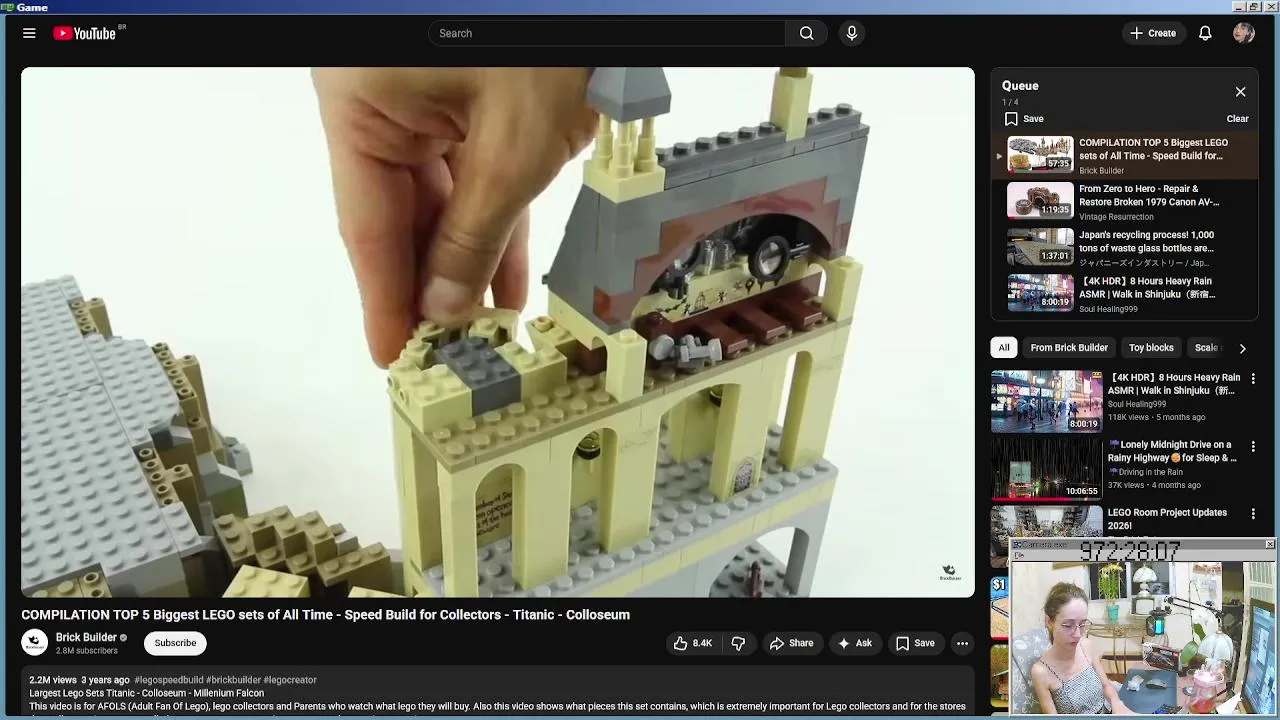Dislike the video
This screenshot has width=1280, height=720.
[738, 643]
